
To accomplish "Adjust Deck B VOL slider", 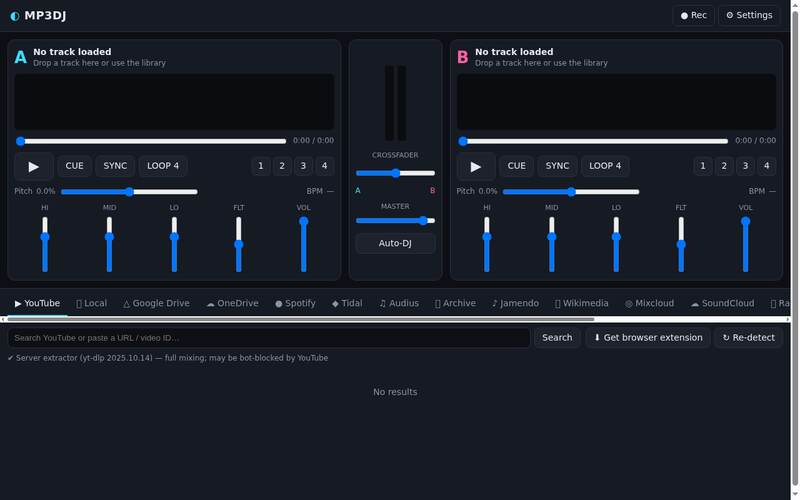I will tap(745, 244).
